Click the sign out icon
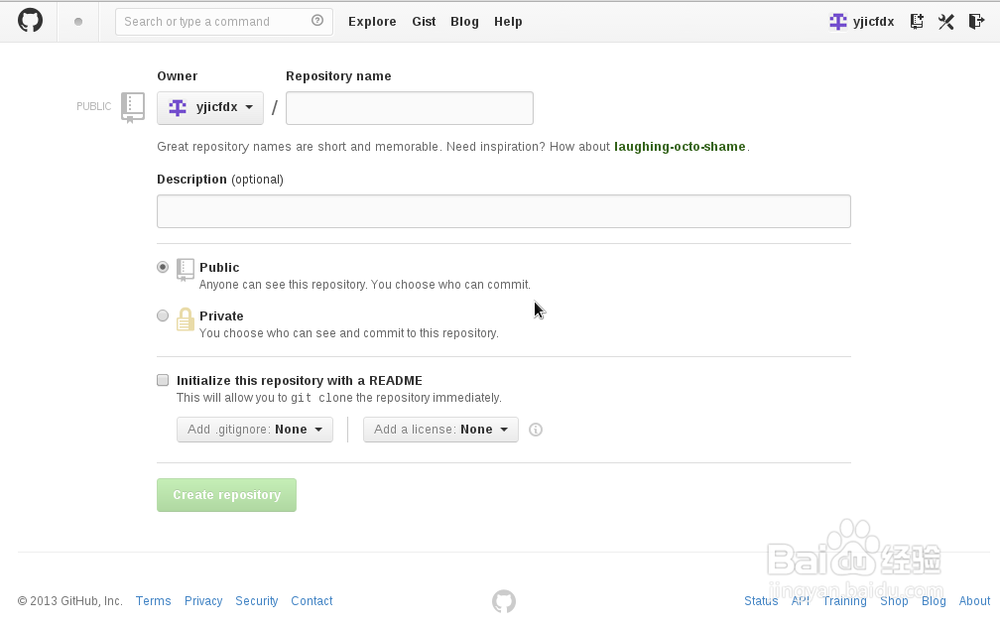The image size is (1000, 626). 977,21
